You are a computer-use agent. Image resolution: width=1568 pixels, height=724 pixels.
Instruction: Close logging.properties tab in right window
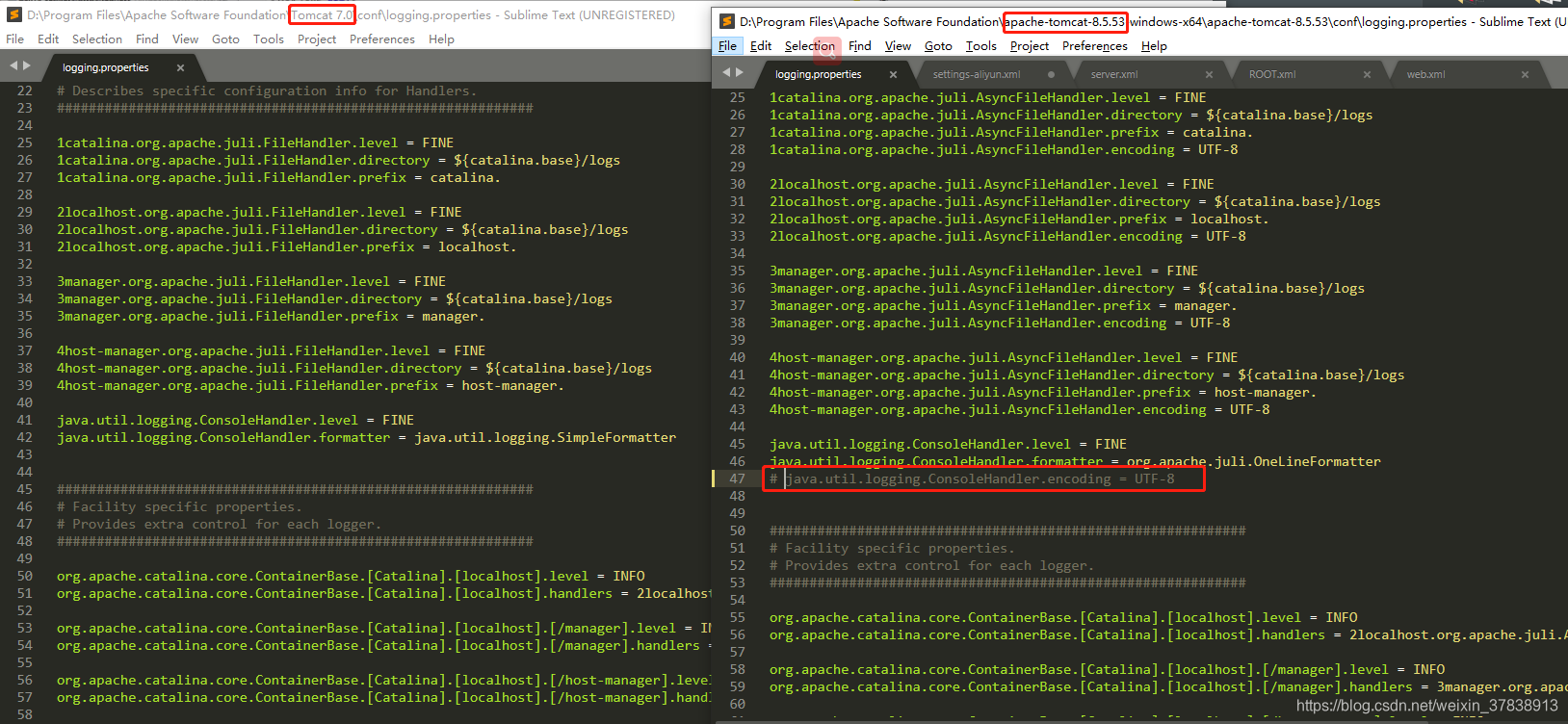click(893, 74)
